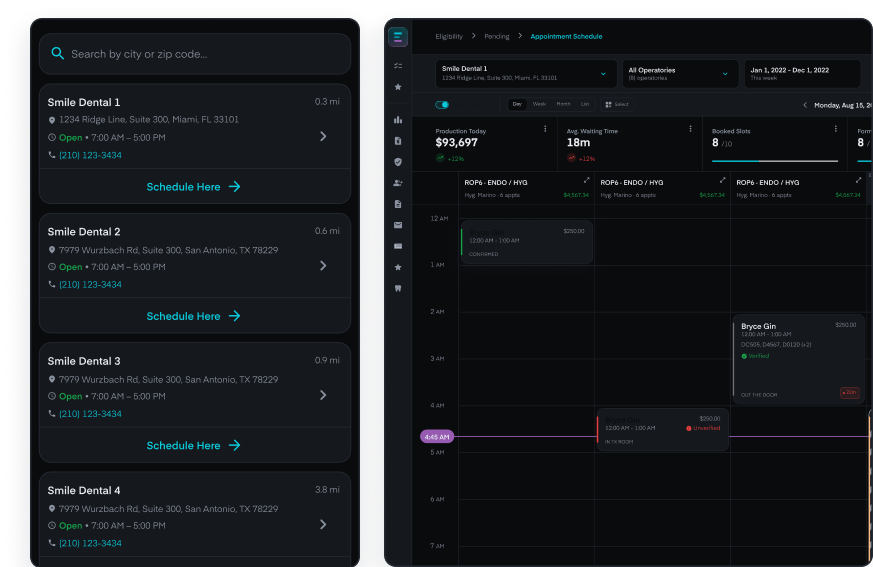The width and height of the screenshot is (873, 567).
Task: Click the search magnifier icon
Action: pos(57,53)
